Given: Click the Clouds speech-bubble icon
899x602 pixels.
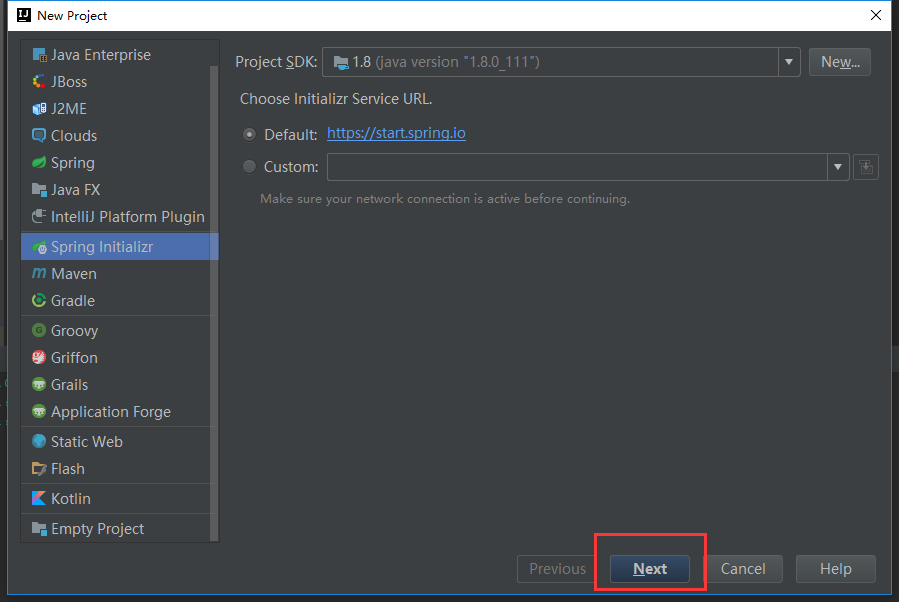Looking at the screenshot, I should pos(39,136).
